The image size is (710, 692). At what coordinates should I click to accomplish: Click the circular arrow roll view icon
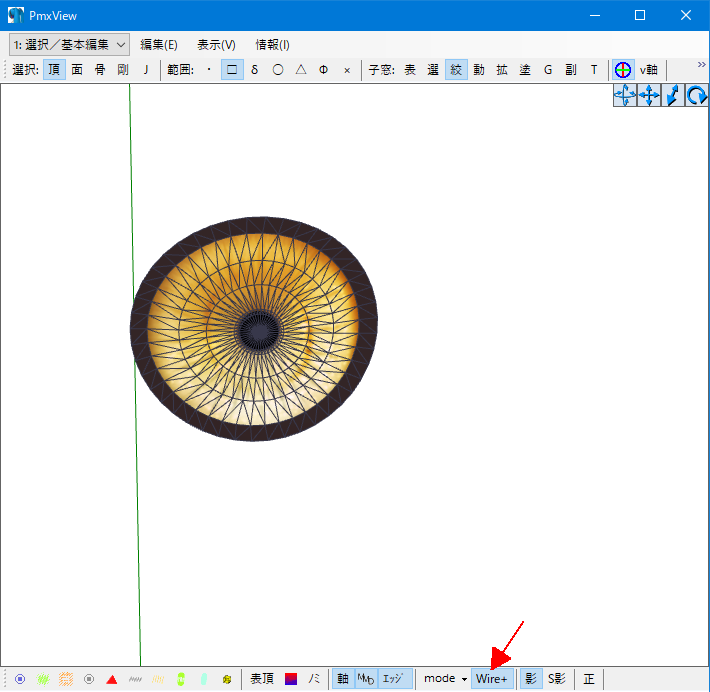(696, 96)
